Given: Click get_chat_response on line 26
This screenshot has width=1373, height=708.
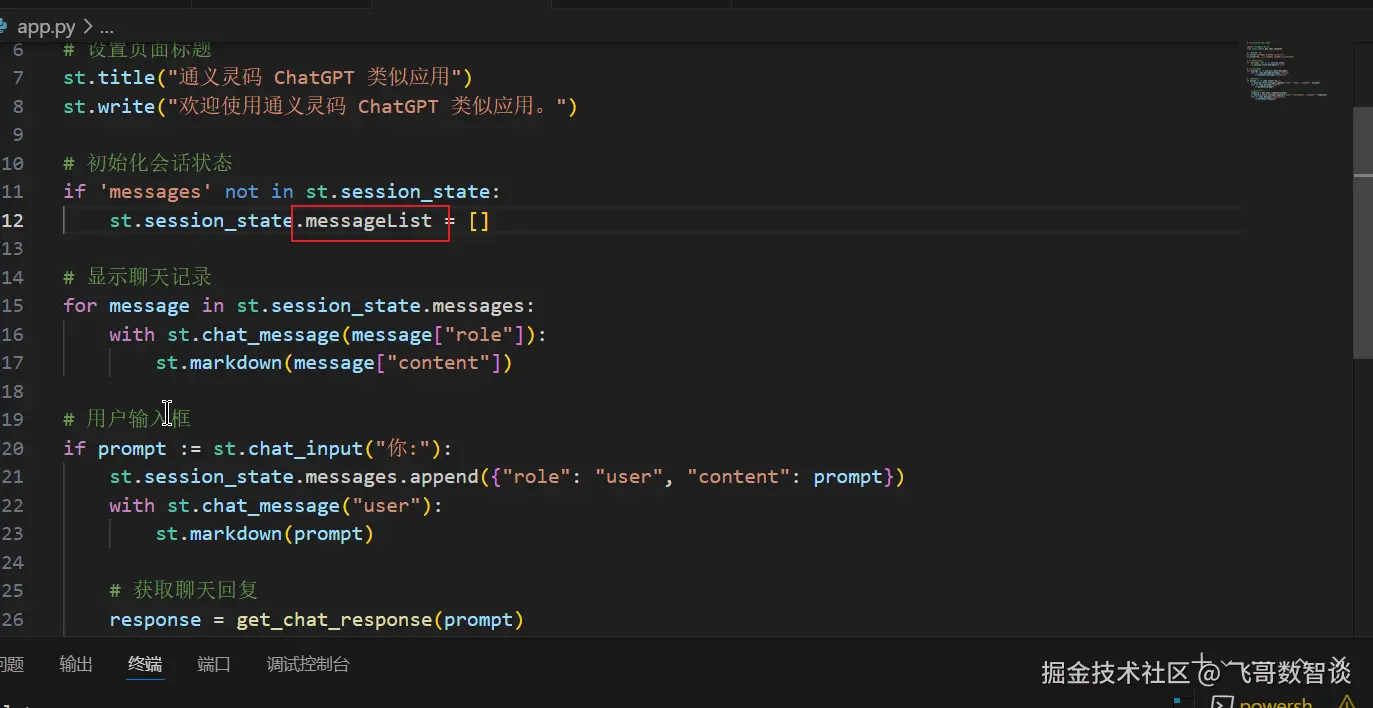Looking at the screenshot, I should pyautogui.click(x=334, y=620).
